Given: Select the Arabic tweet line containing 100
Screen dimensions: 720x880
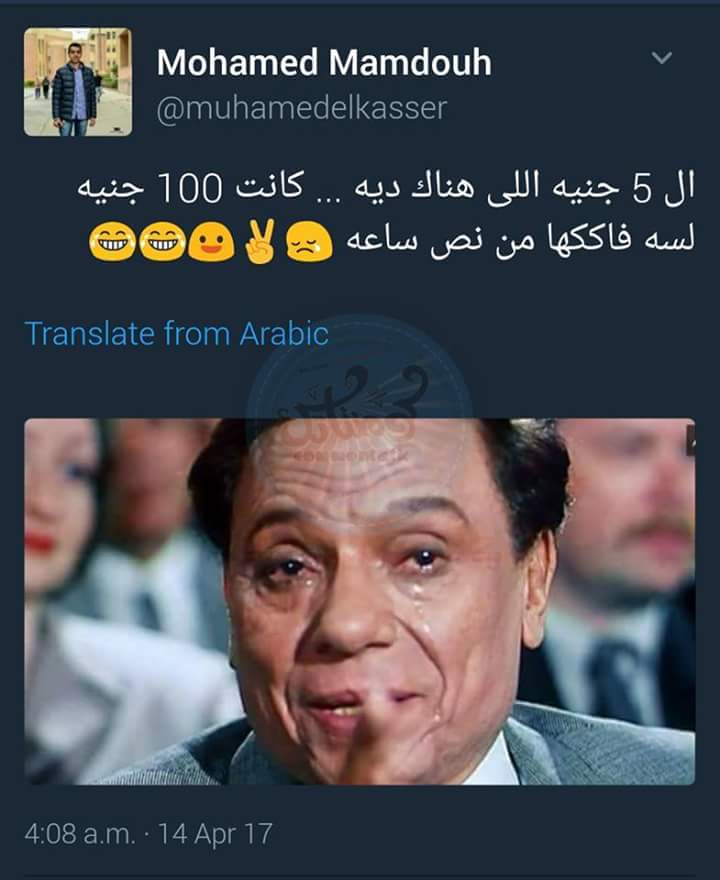Looking at the screenshot, I should 386,188.
